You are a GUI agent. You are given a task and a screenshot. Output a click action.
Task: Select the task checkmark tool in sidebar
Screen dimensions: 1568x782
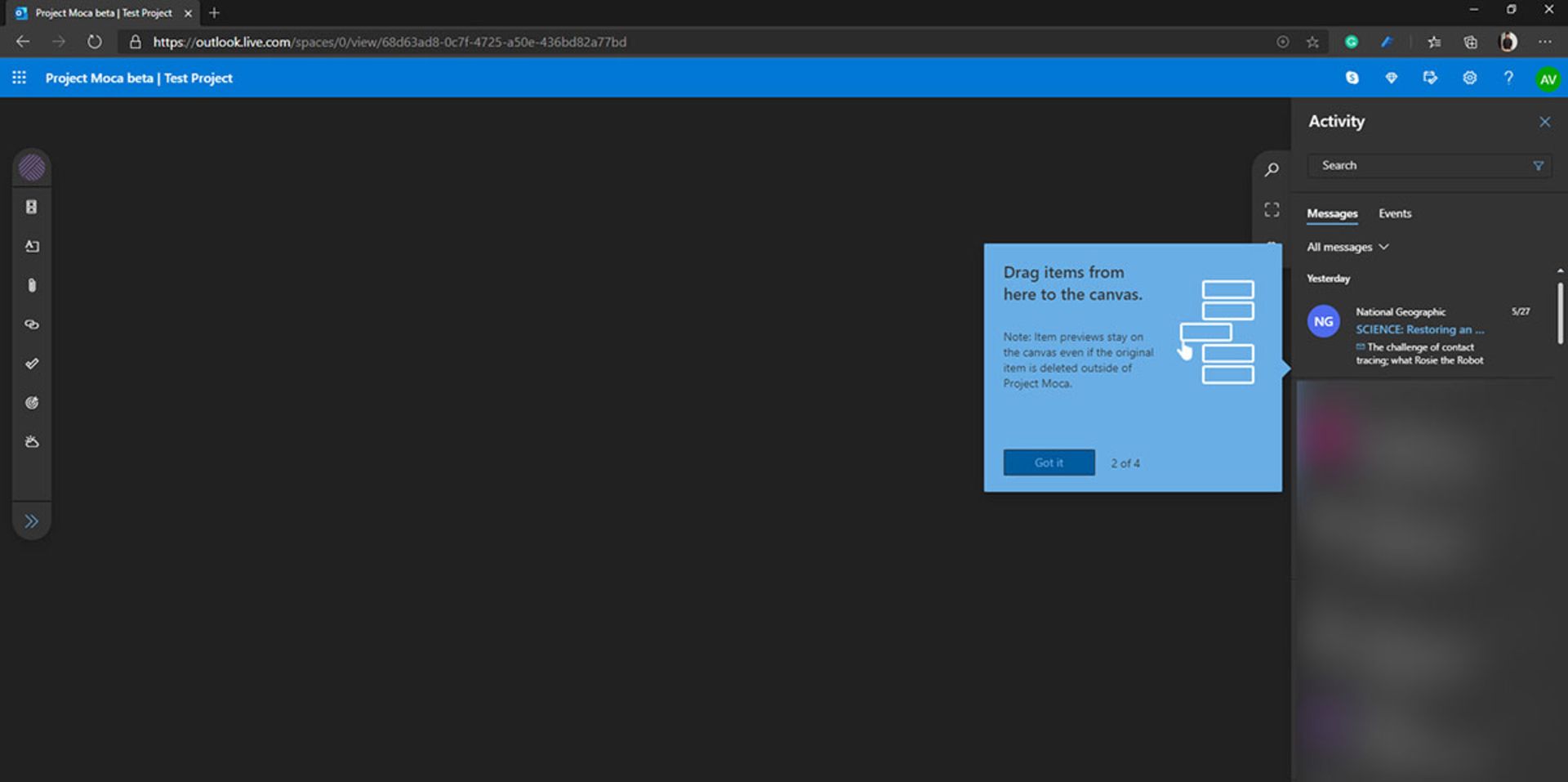(x=31, y=364)
